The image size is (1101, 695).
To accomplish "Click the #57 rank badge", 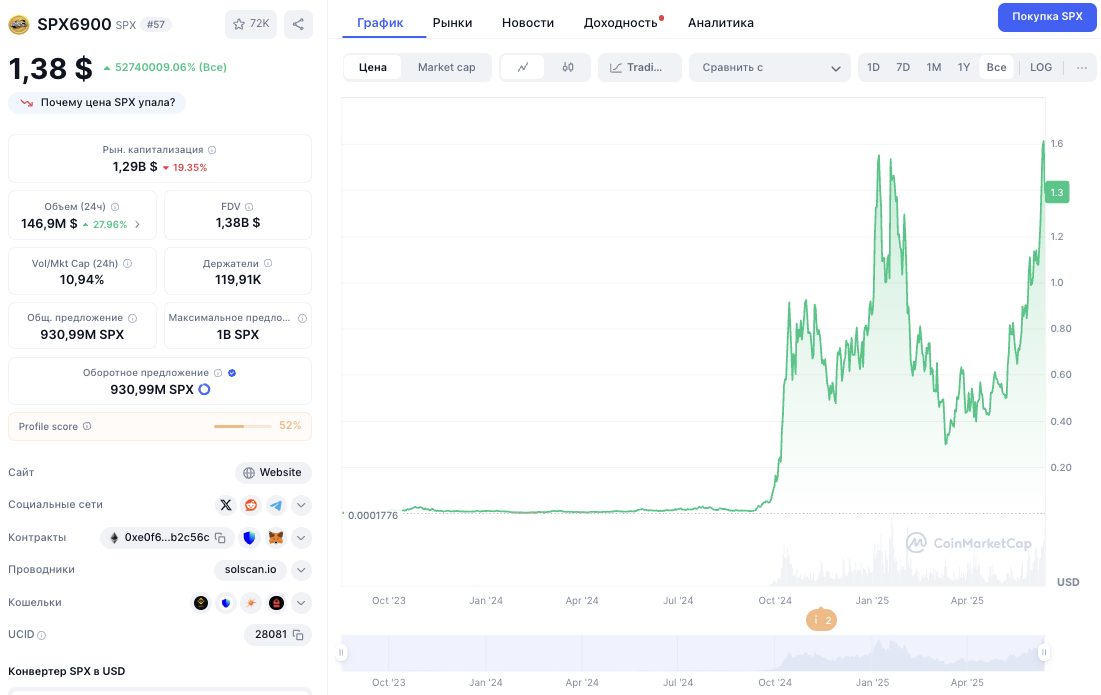I will (x=155, y=25).
